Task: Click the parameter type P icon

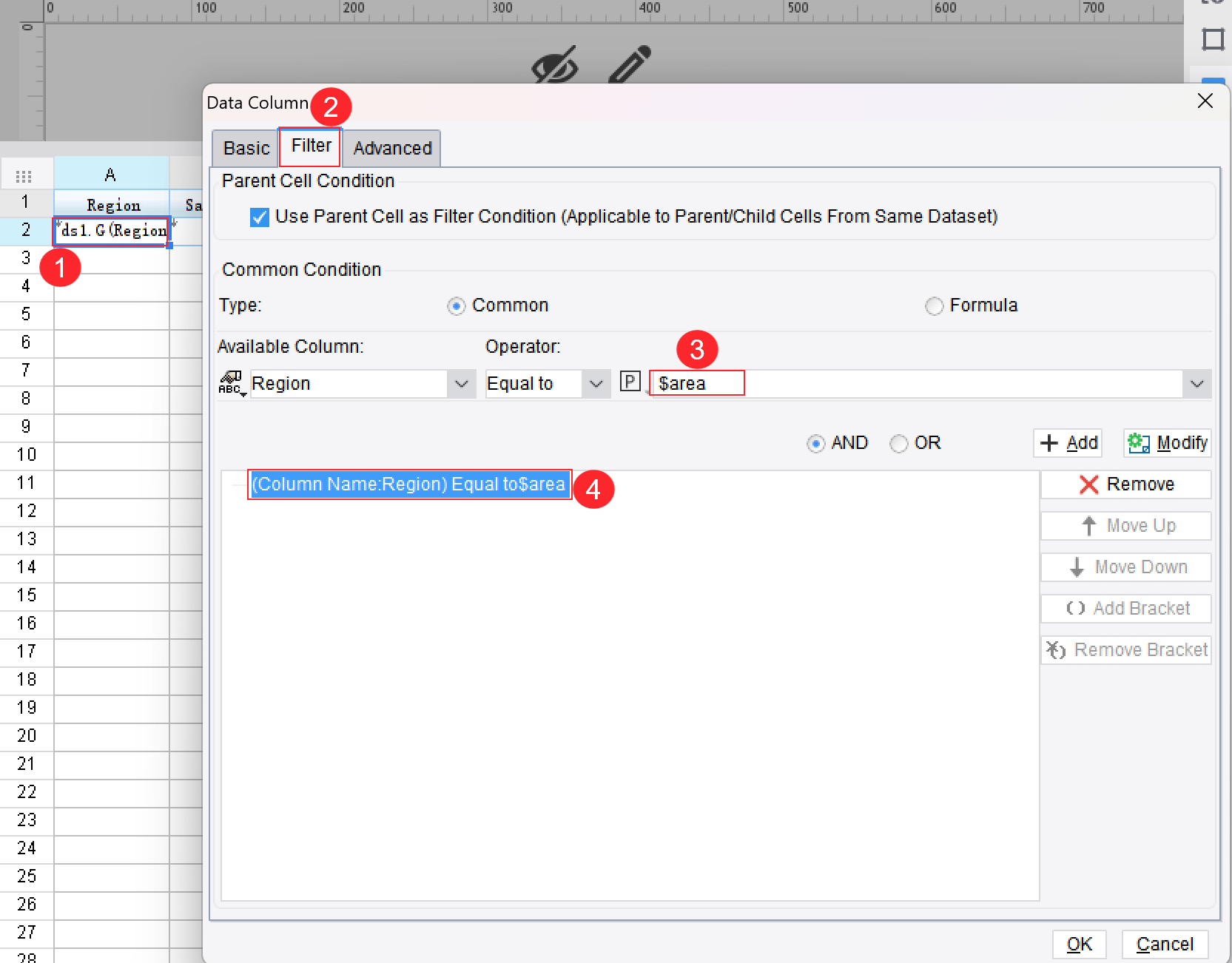Action: [x=630, y=382]
